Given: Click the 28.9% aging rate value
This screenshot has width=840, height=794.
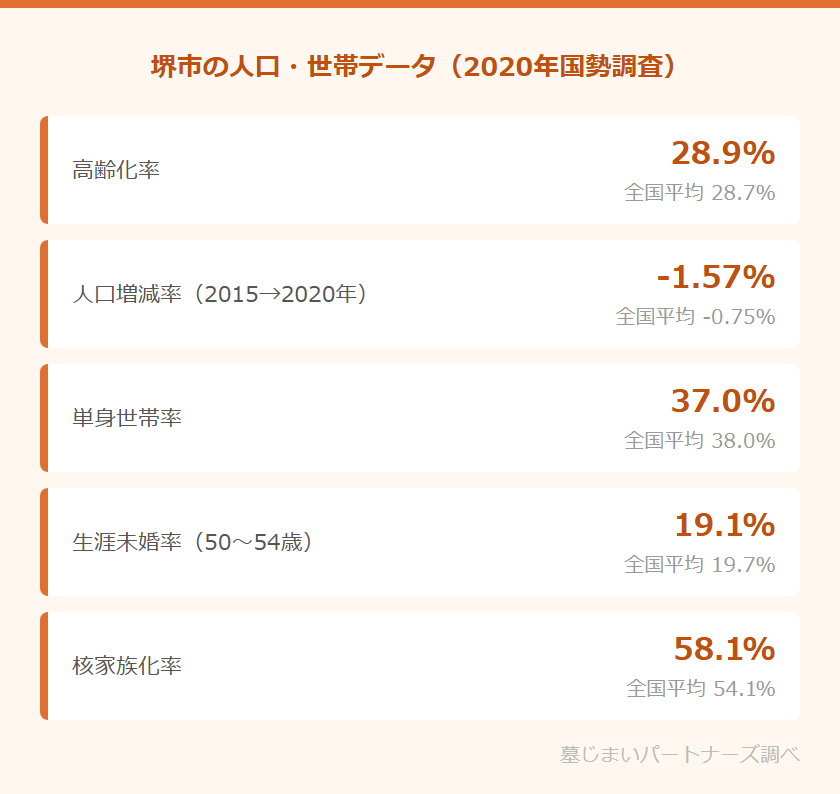Looking at the screenshot, I should [722, 153].
